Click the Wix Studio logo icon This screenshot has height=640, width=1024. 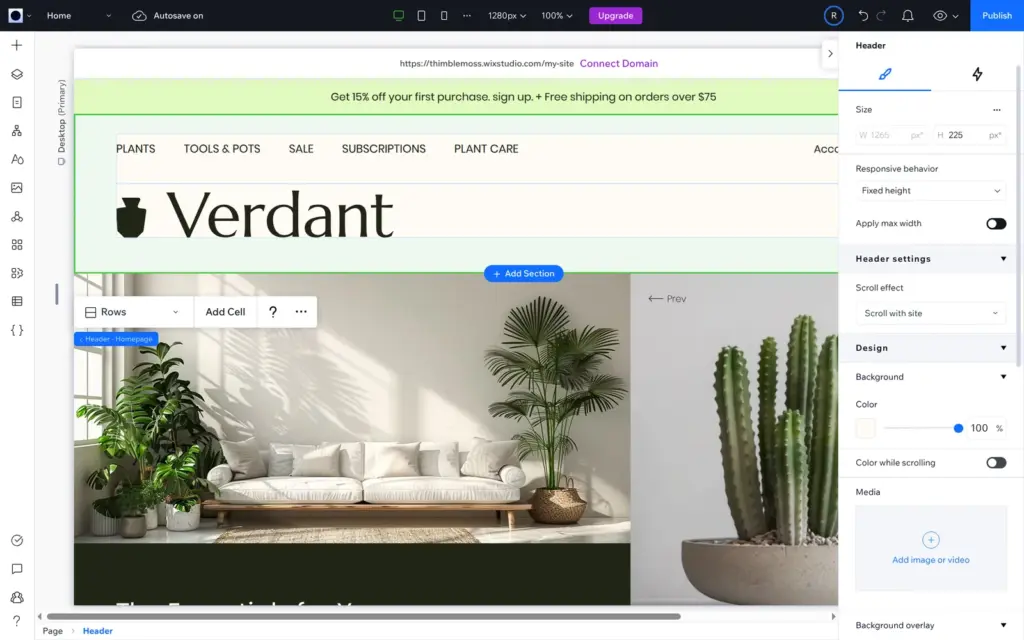coord(16,15)
